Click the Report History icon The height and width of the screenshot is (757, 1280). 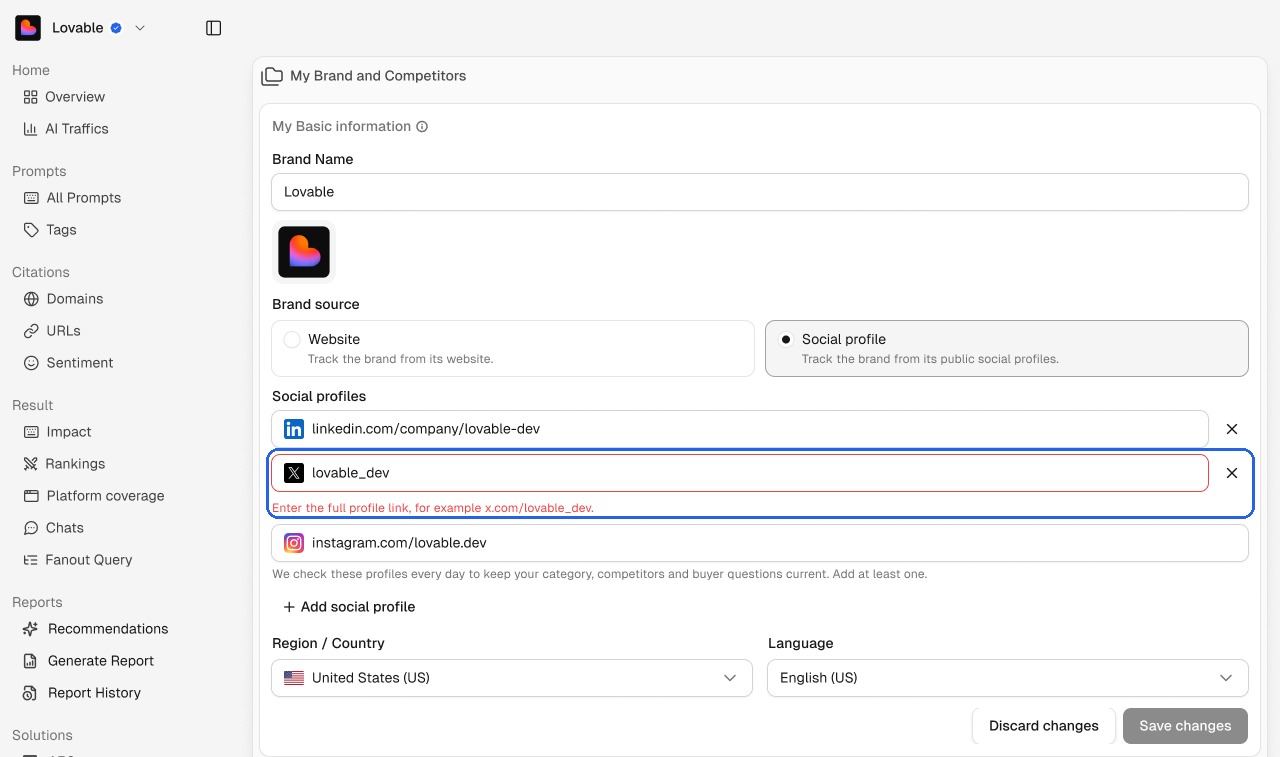[31, 693]
